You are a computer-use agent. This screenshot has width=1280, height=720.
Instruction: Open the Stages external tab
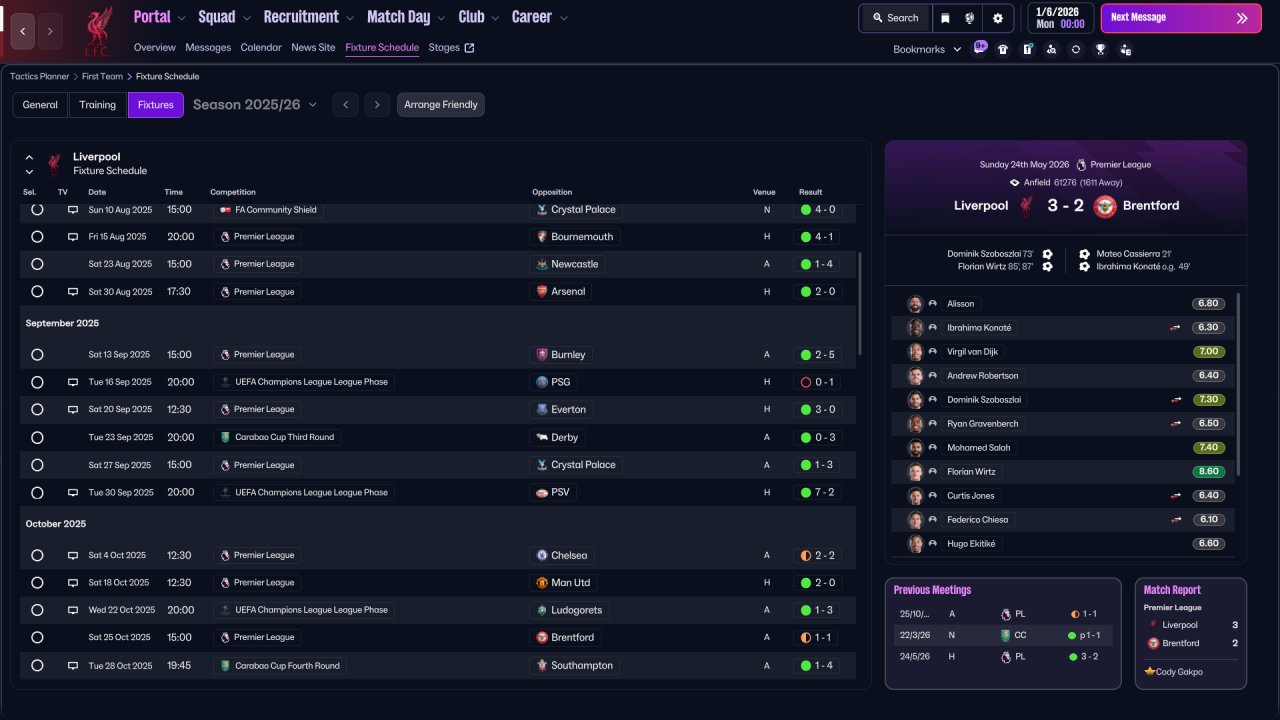pos(452,47)
